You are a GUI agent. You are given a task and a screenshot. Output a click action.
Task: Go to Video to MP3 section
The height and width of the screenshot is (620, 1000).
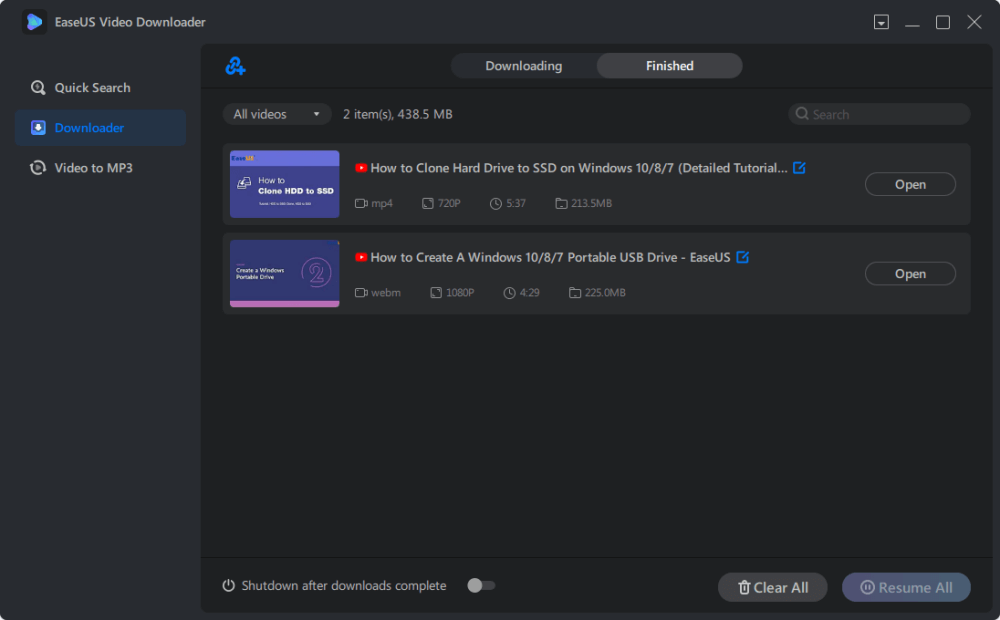pos(93,168)
